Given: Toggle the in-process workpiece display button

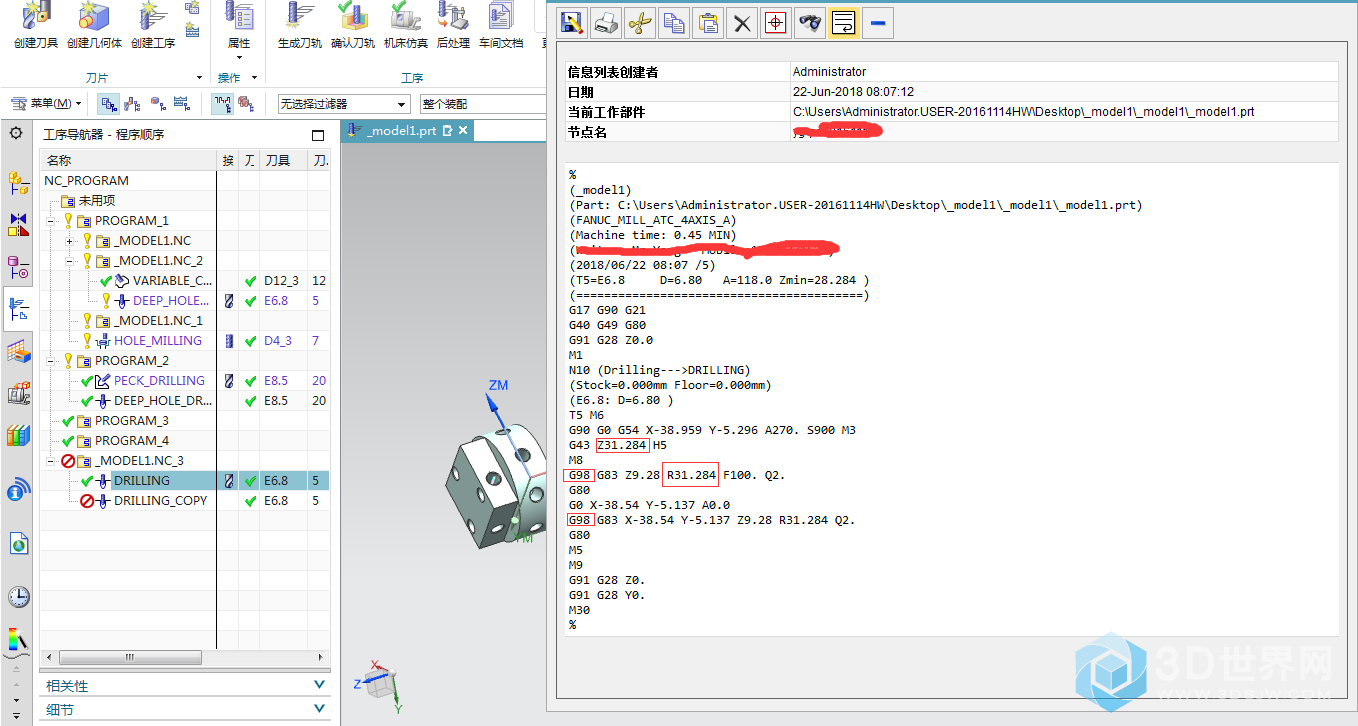Looking at the screenshot, I should point(246,103).
